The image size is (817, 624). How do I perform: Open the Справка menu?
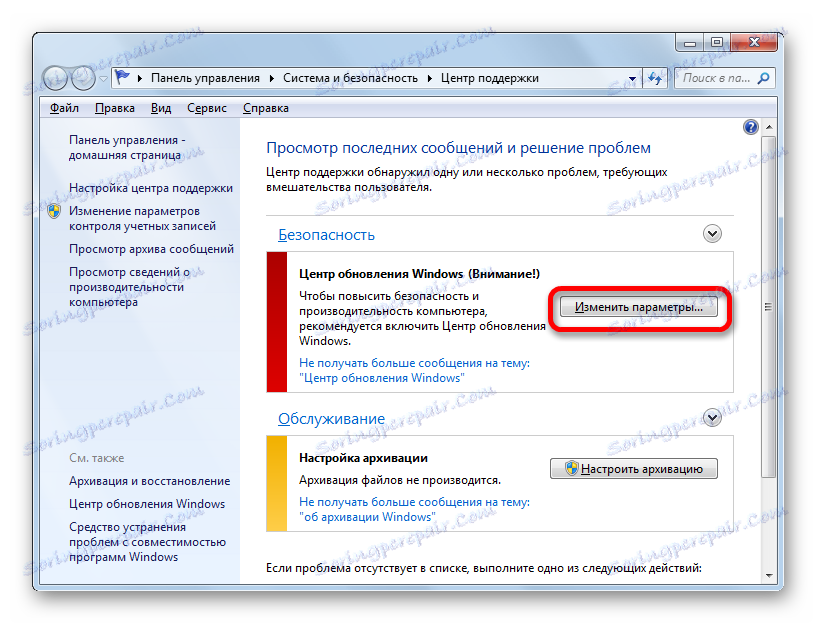tap(266, 108)
